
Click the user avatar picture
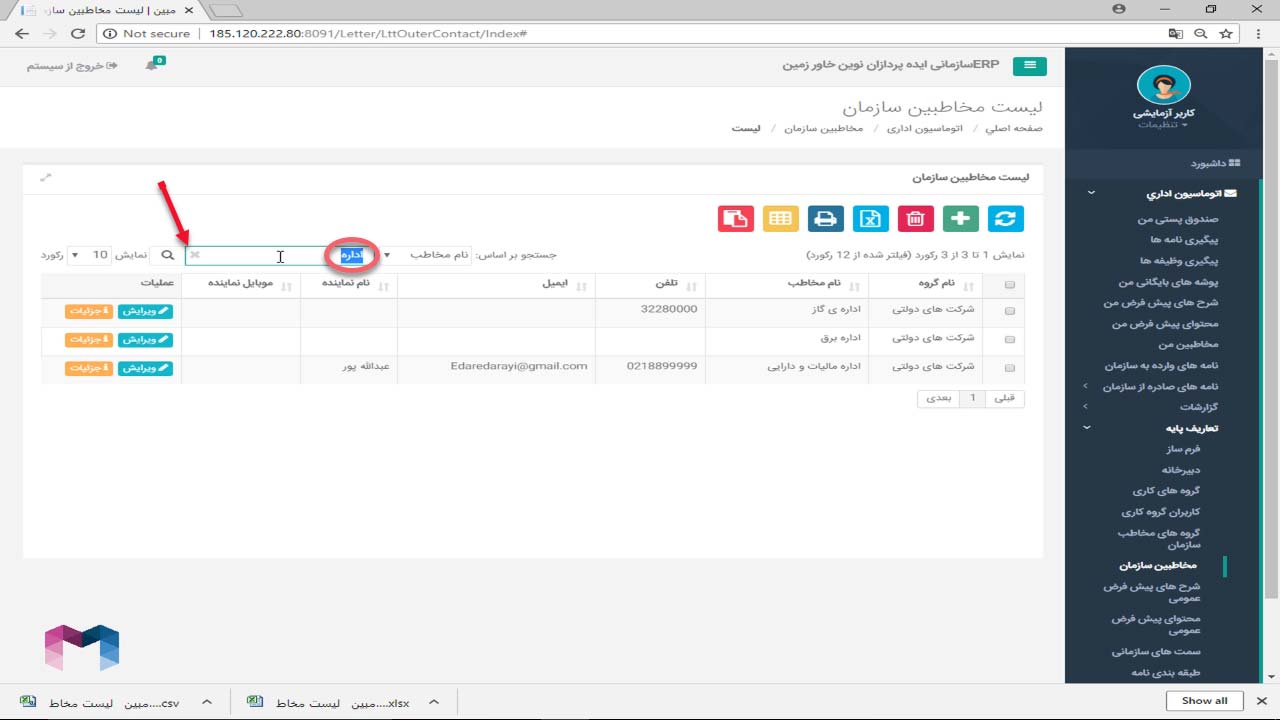[x=1163, y=86]
